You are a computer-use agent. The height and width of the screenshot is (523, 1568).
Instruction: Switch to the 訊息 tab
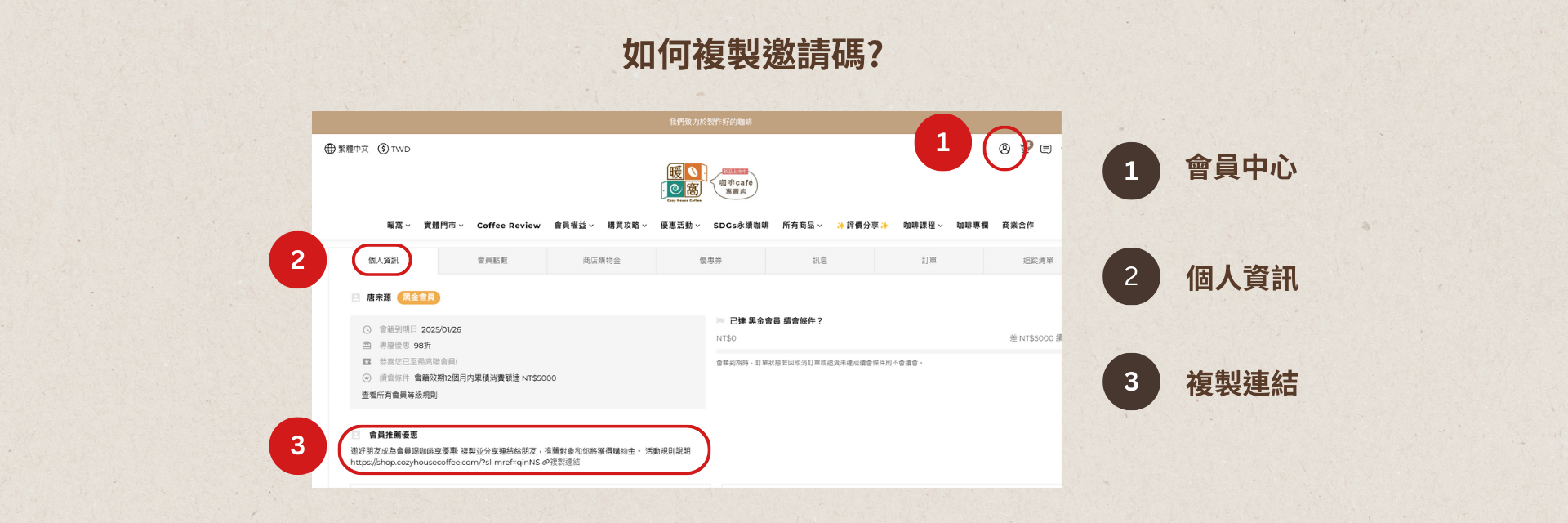click(x=820, y=261)
